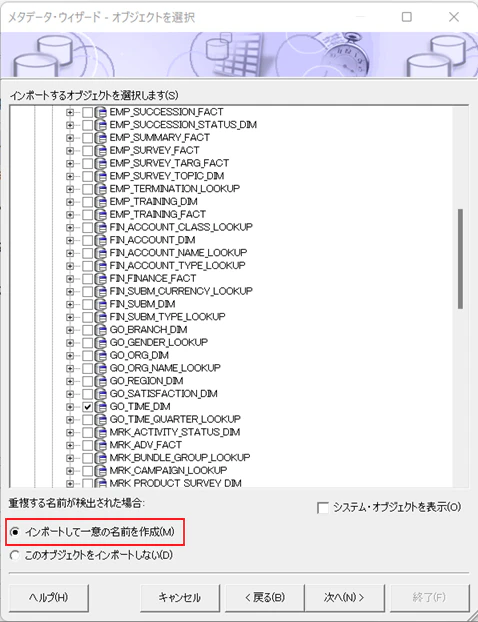Viewport: 478px width, 622px height.
Task: Click the table icon beside MRK_CAMPAIGN_LOOKUP
Action: coord(101,470)
